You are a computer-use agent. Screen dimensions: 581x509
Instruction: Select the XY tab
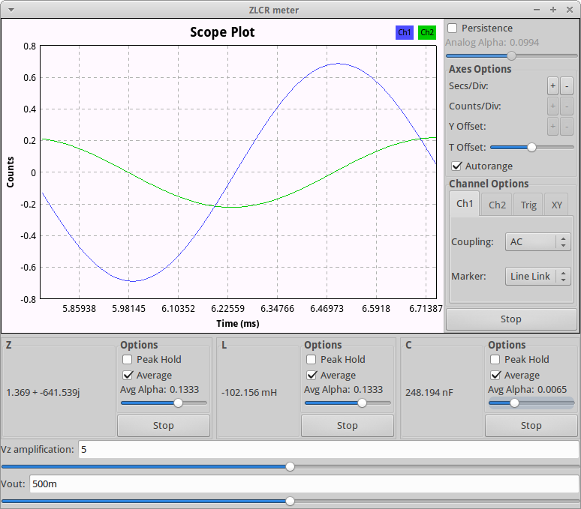point(557,205)
